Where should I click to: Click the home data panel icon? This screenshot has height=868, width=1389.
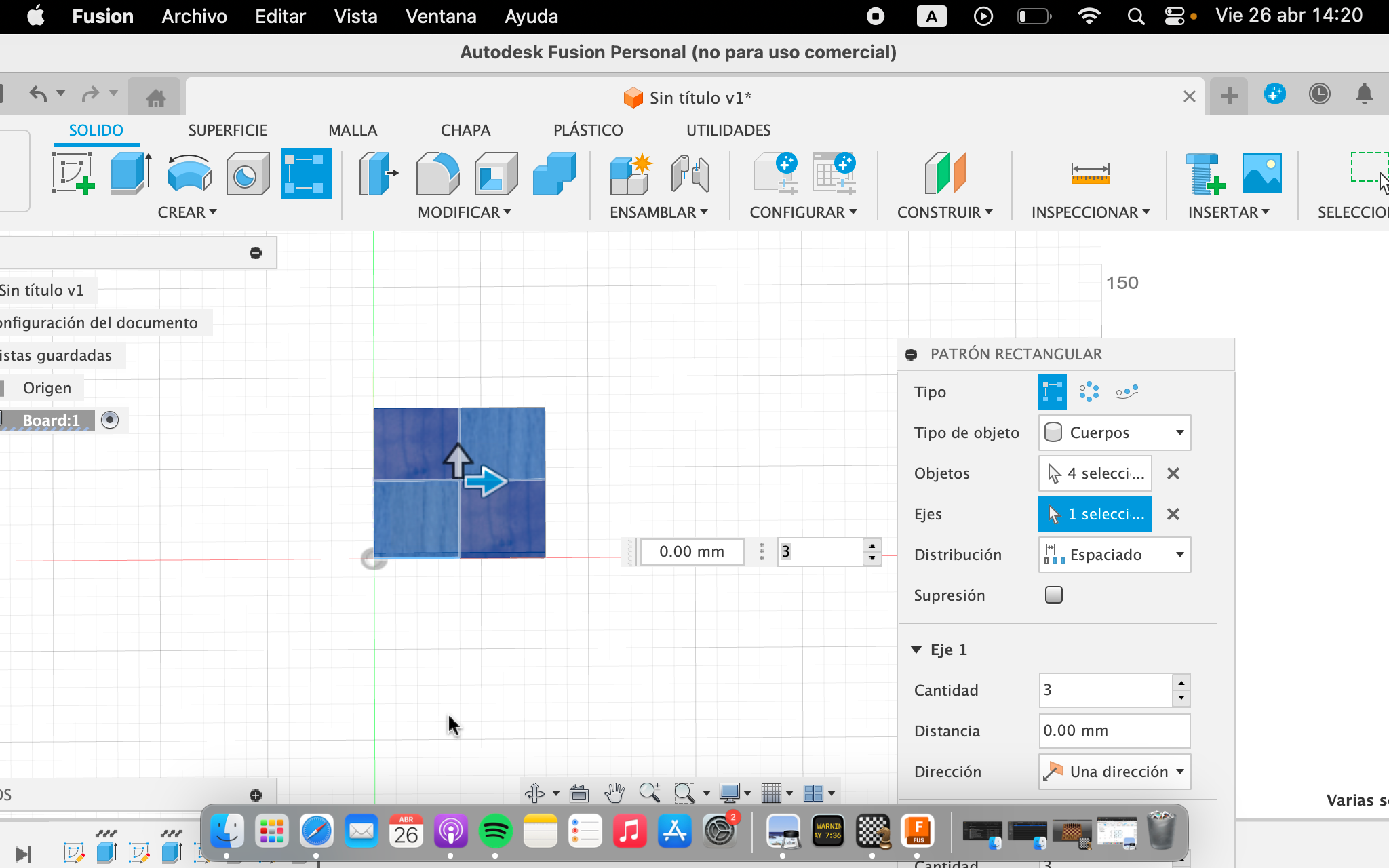click(156, 98)
